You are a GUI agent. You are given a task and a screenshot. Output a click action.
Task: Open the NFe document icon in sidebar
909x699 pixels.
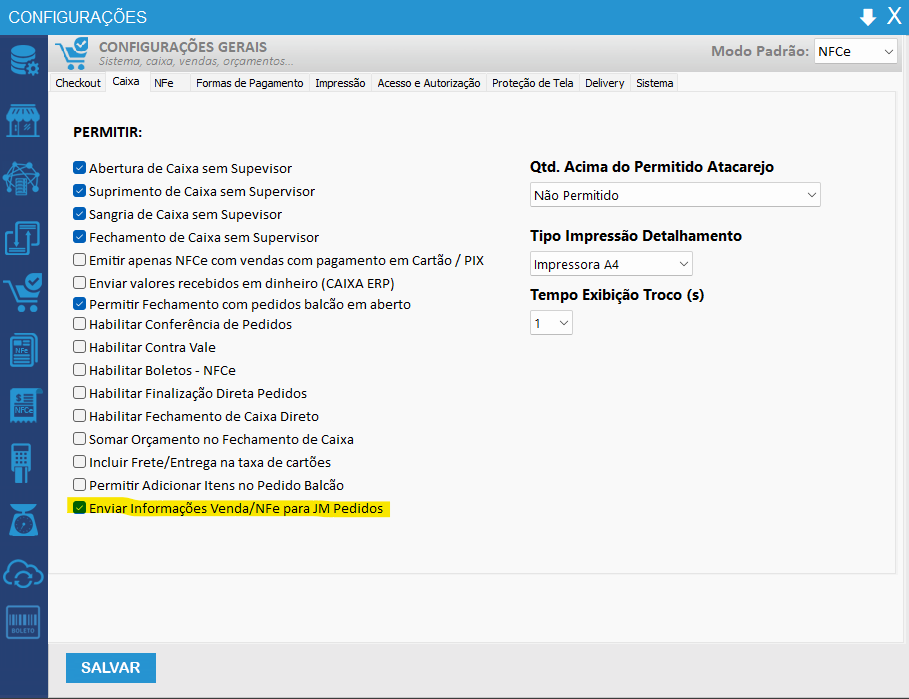point(23,350)
